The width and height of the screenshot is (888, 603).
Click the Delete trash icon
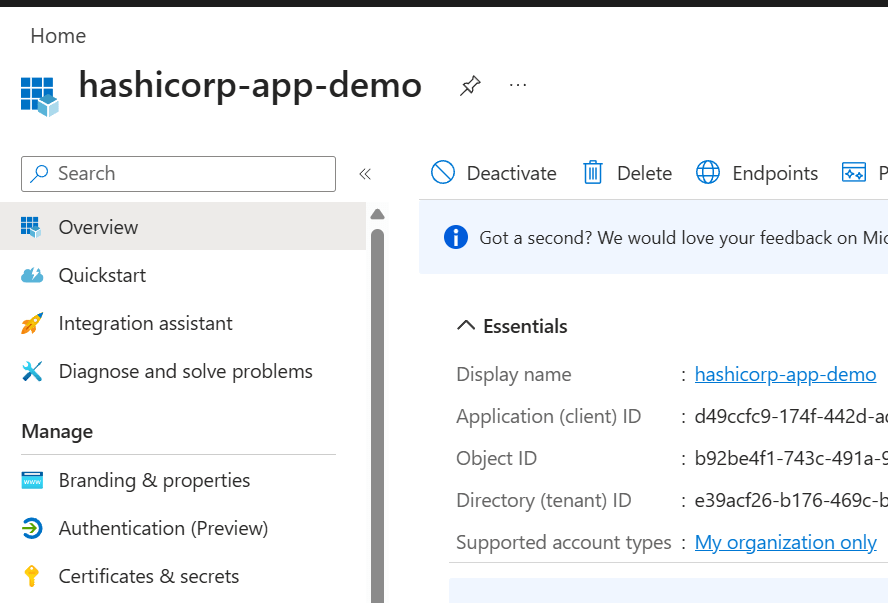point(593,173)
